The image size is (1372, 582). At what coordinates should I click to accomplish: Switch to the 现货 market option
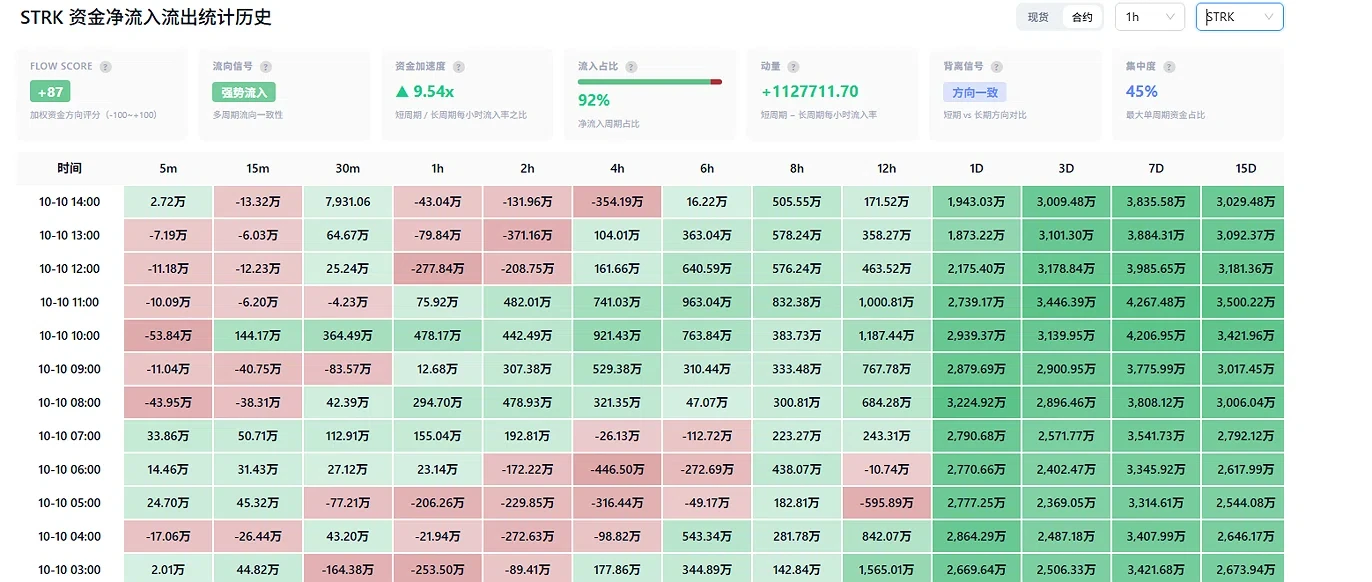pyautogui.click(x=1039, y=17)
